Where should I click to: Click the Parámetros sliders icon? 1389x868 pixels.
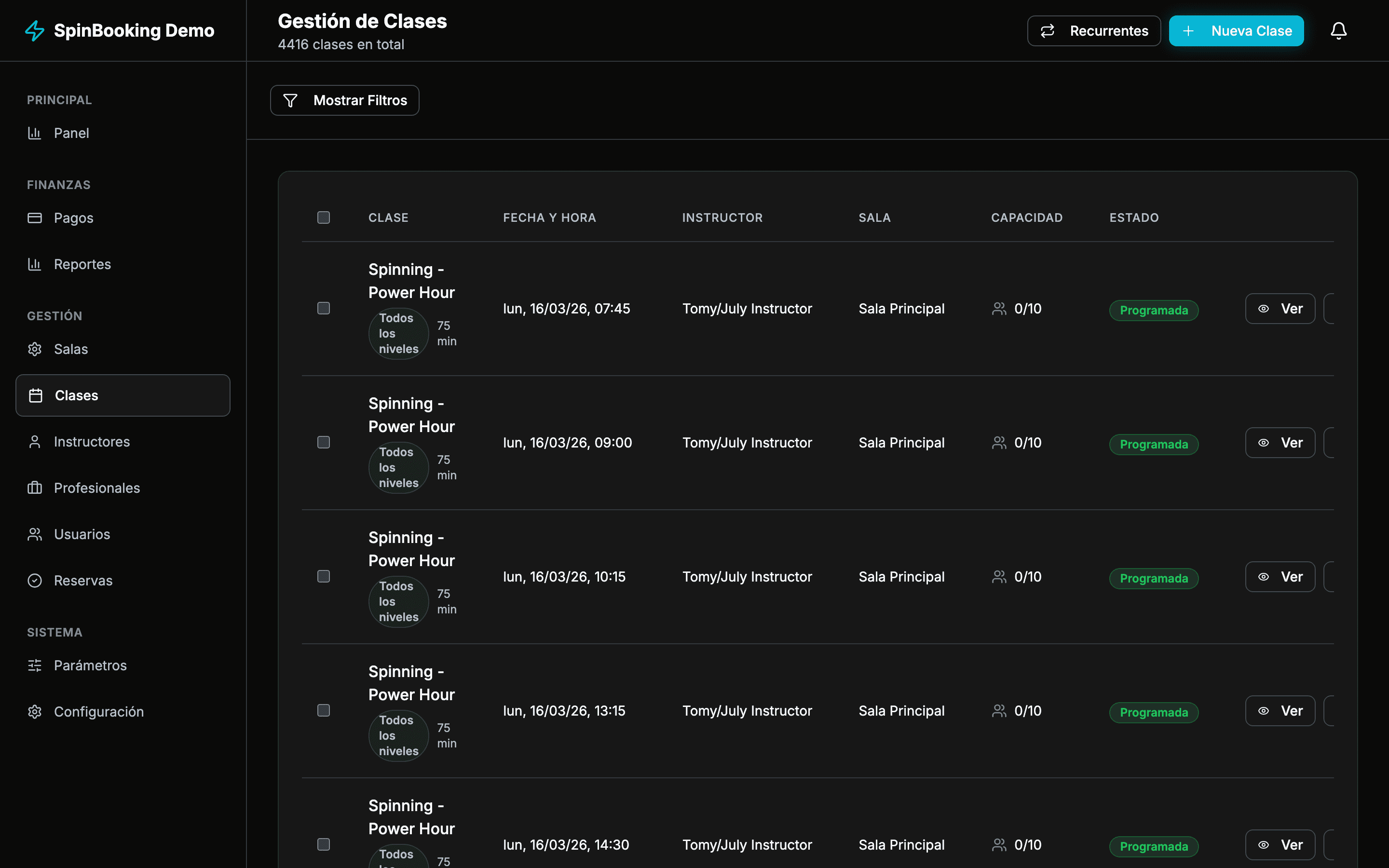click(x=34, y=665)
